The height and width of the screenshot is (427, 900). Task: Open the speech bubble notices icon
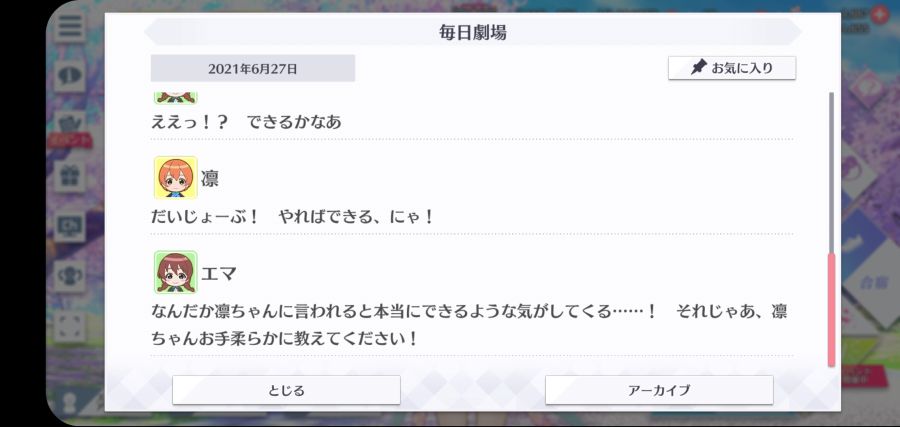pos(70,76)
